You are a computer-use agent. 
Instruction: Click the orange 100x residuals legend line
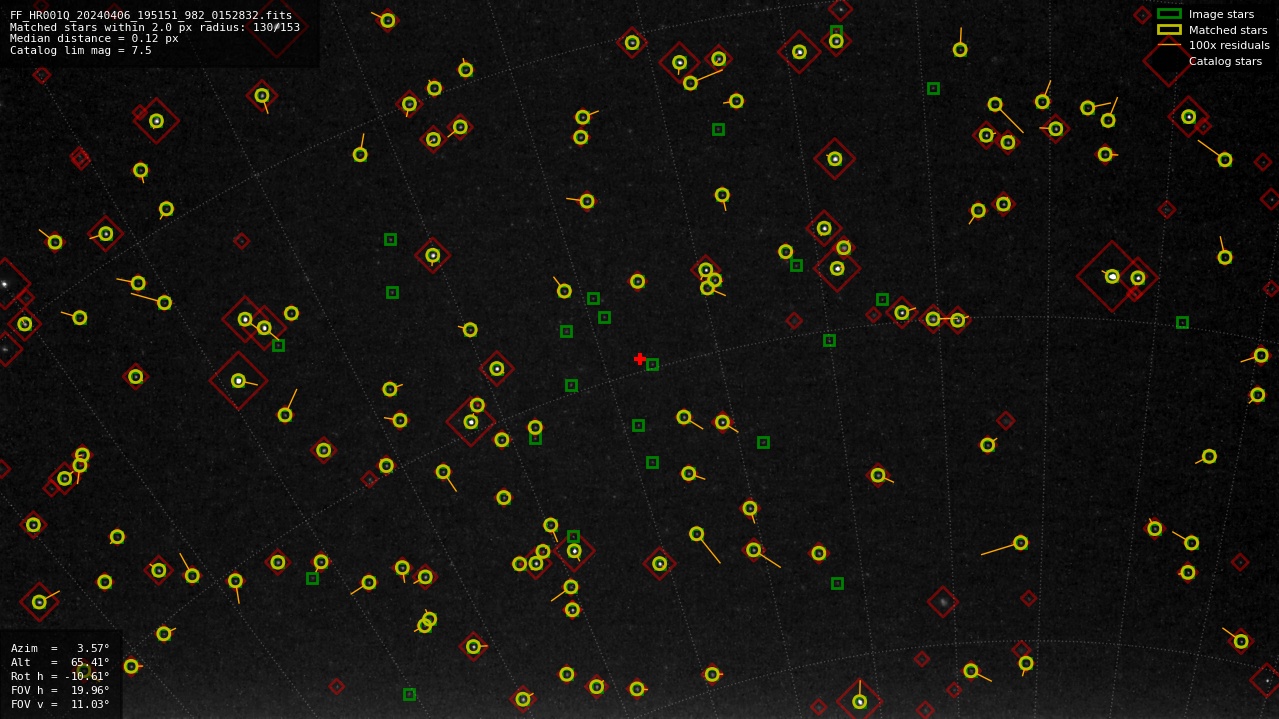coord(1169,45)
